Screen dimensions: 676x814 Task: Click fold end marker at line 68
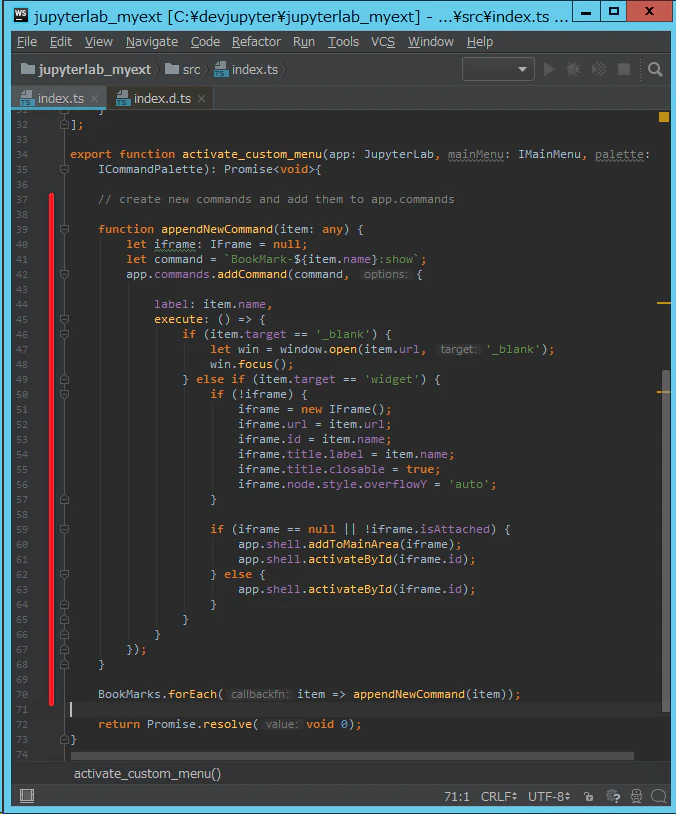64,664
